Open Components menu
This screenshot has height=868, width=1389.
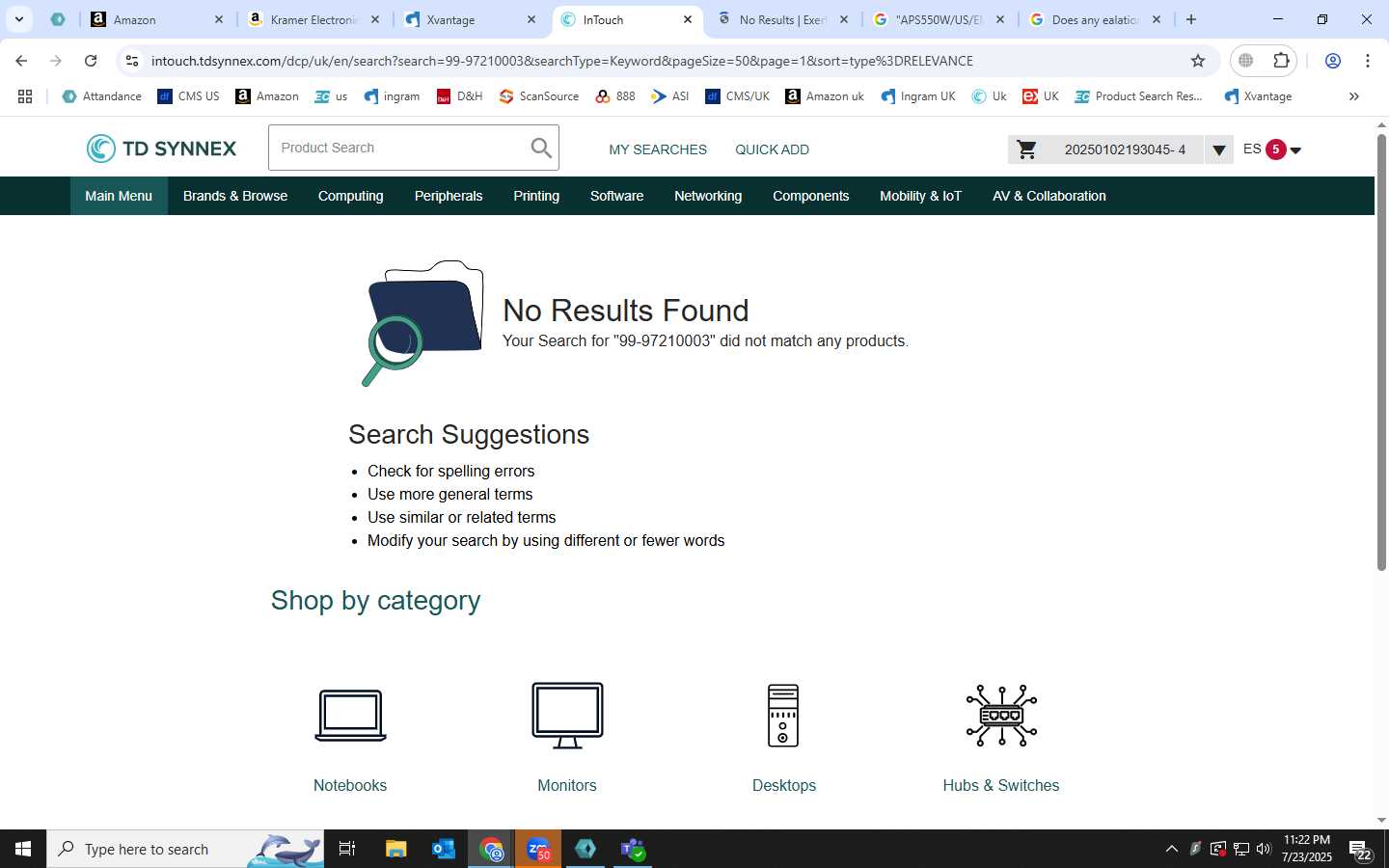click(810, 196)
